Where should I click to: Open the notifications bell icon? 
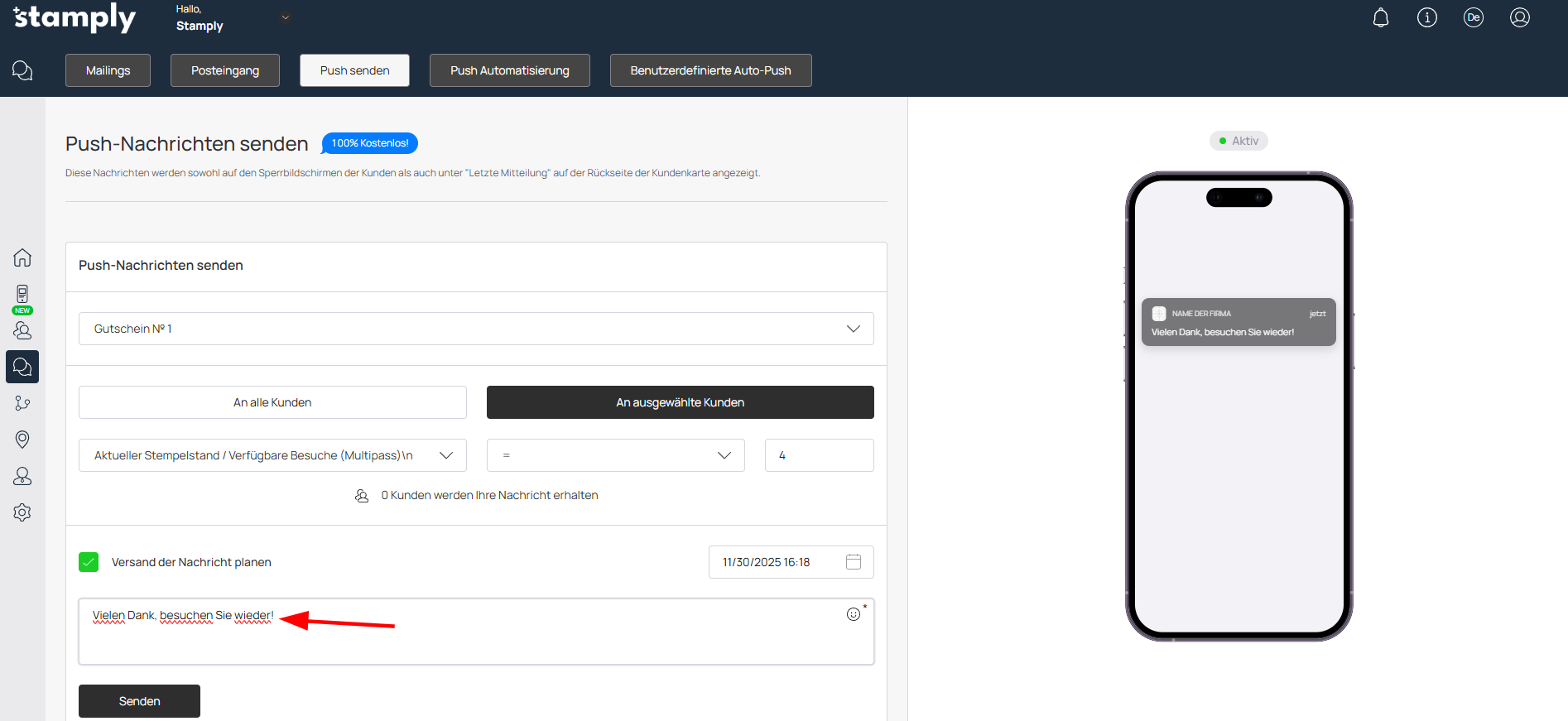click(x=1380, y=17)
